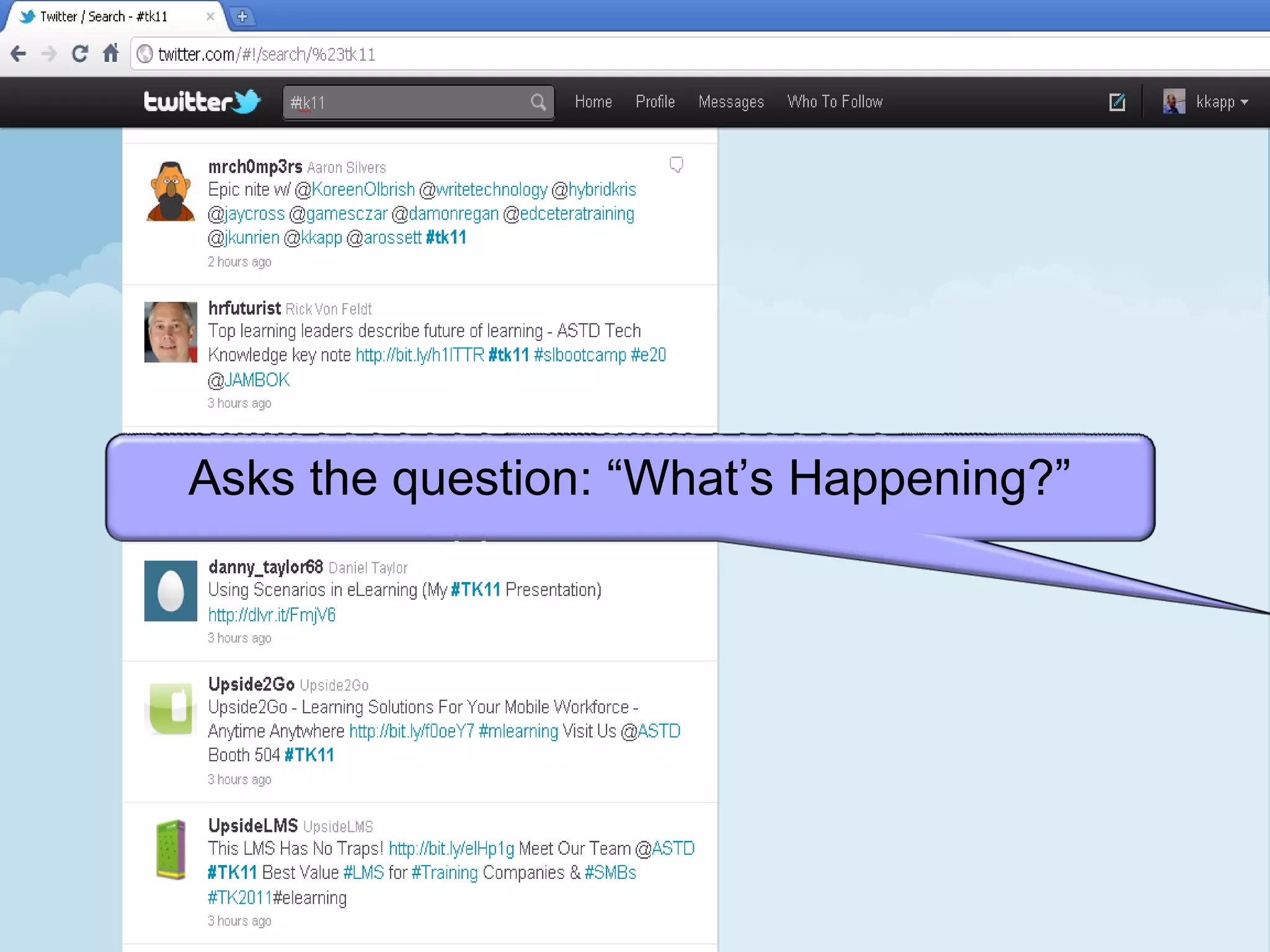Open @jaycross mention
Viewport: 1270px width, 952px height.
(246, 214)
